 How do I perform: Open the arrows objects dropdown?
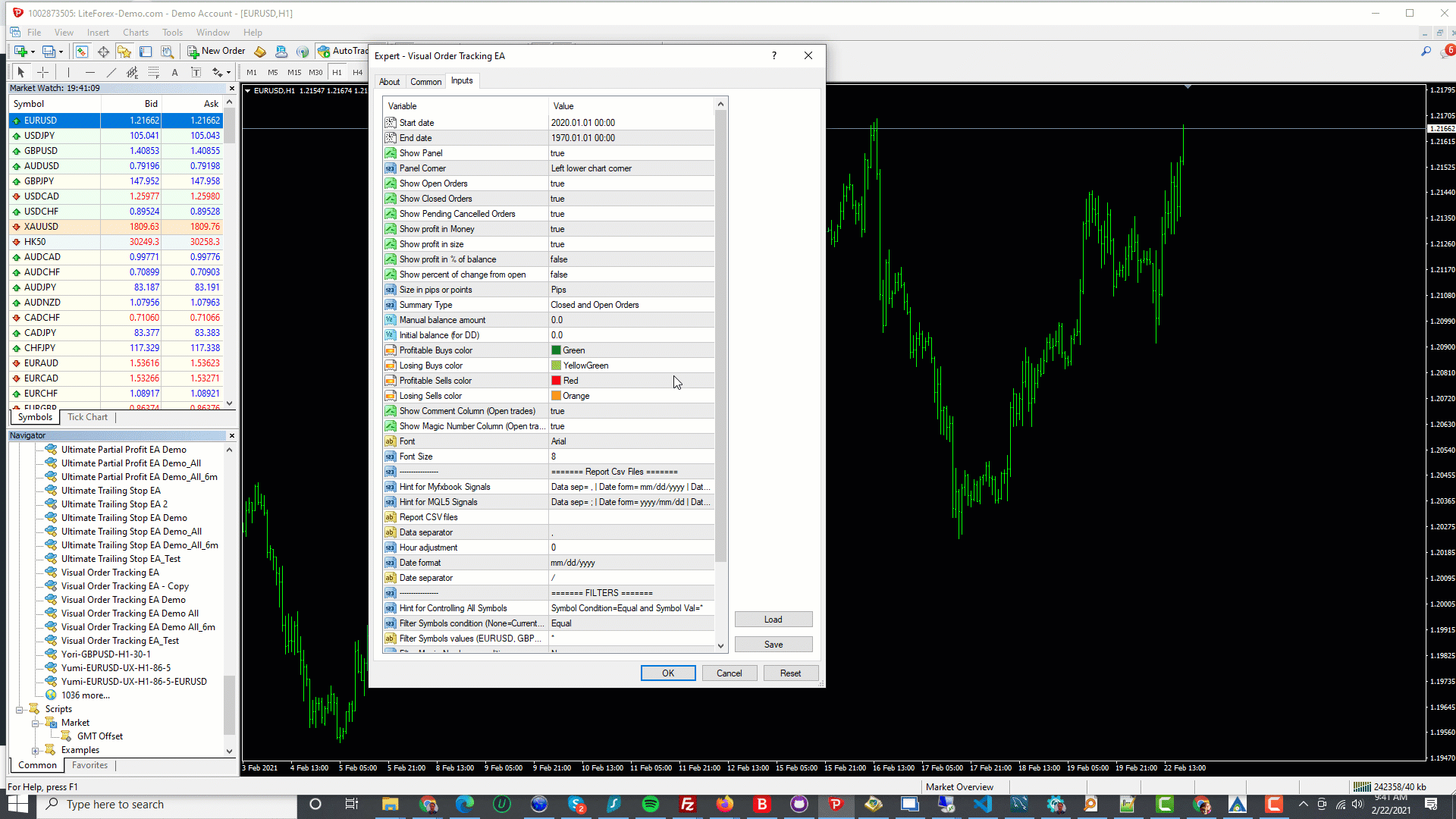[x=228, y=73]
